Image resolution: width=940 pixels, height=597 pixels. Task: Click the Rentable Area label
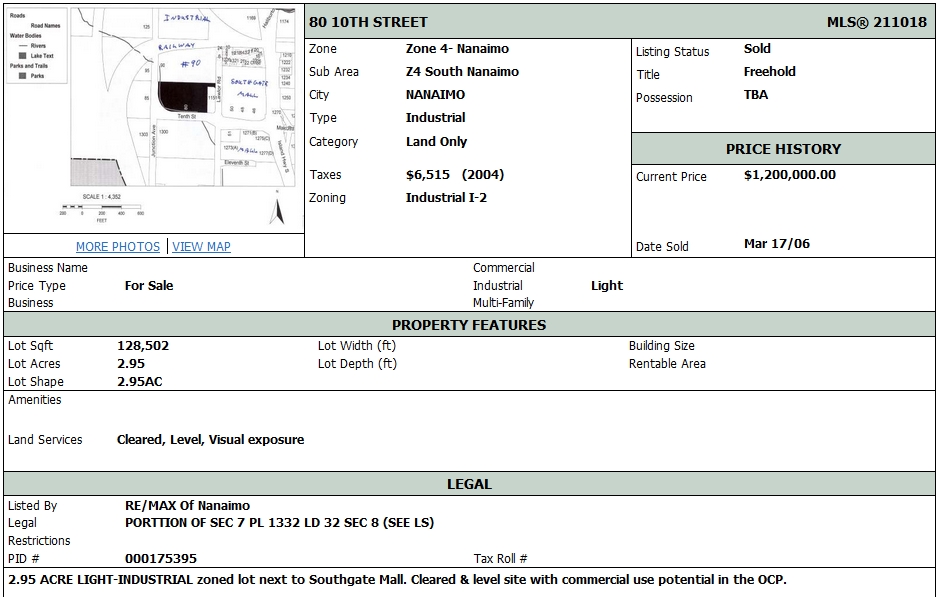(667, 363)
